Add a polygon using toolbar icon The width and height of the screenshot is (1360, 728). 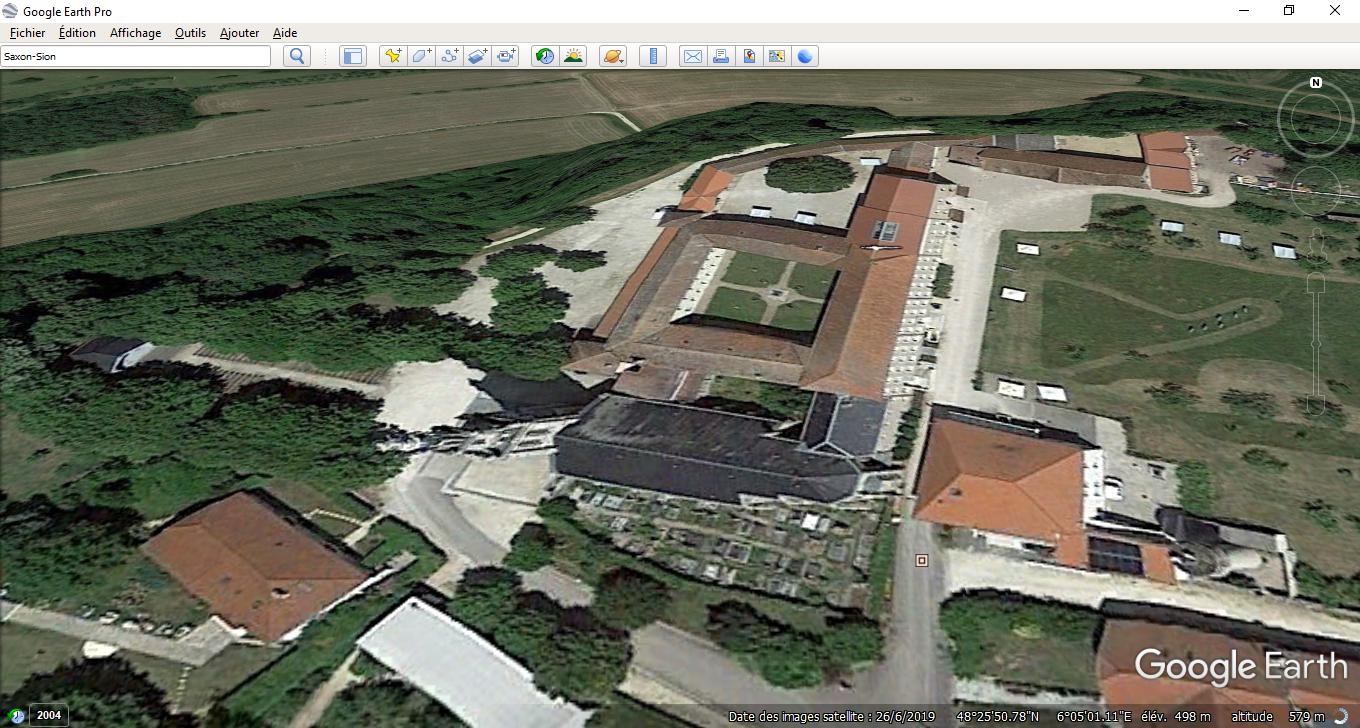(x=421, y=56)
